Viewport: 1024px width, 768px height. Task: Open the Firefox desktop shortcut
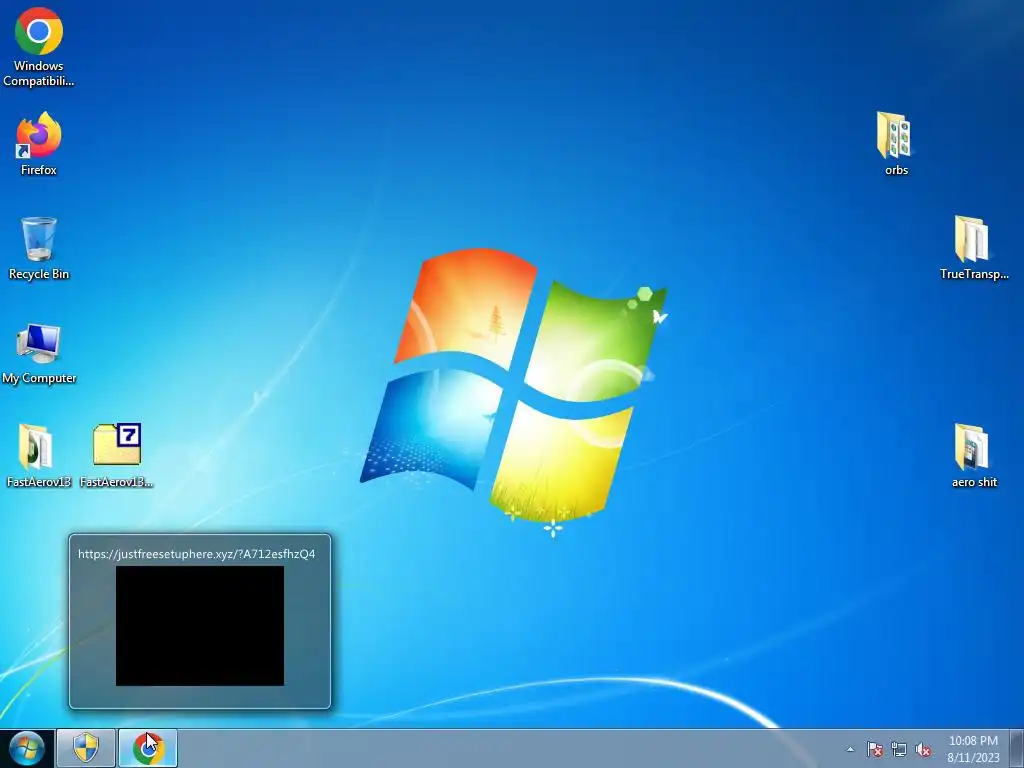pyautogui.click(x=39, y=144)
